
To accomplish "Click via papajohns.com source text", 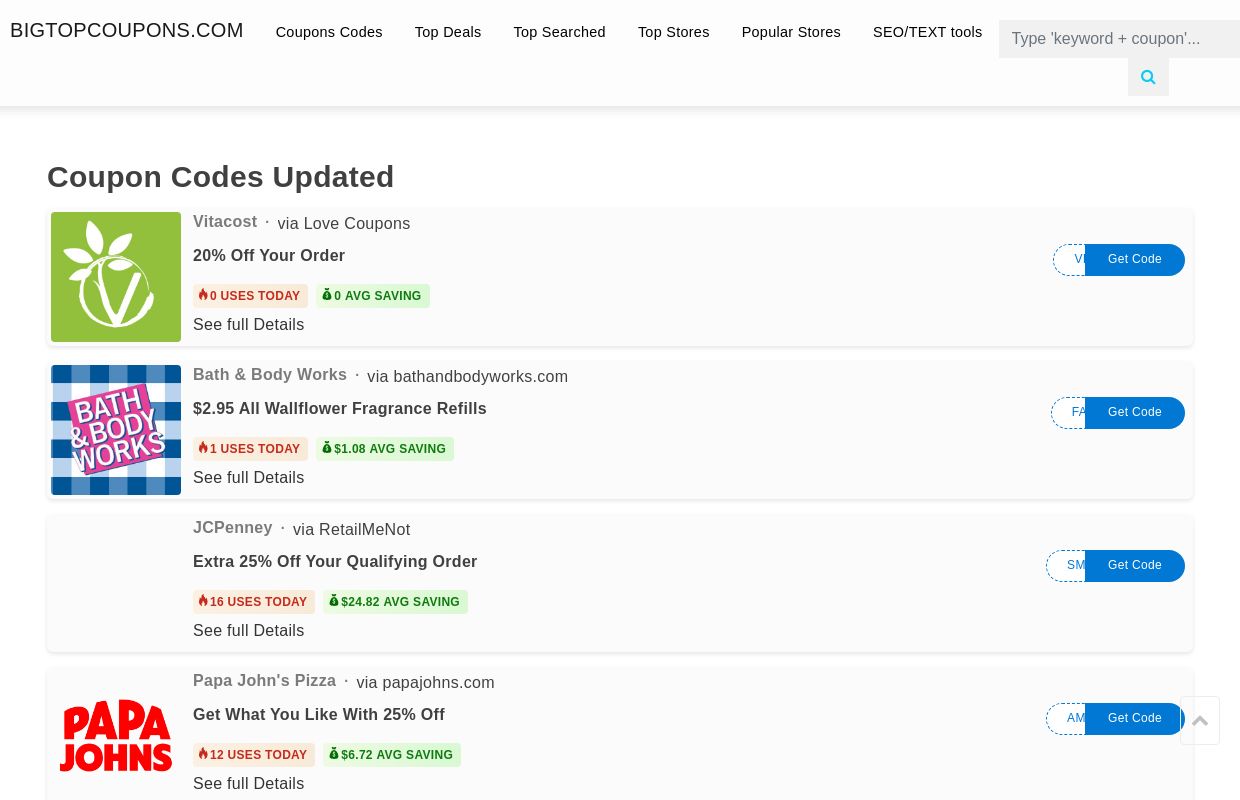I will pos(425,683).
